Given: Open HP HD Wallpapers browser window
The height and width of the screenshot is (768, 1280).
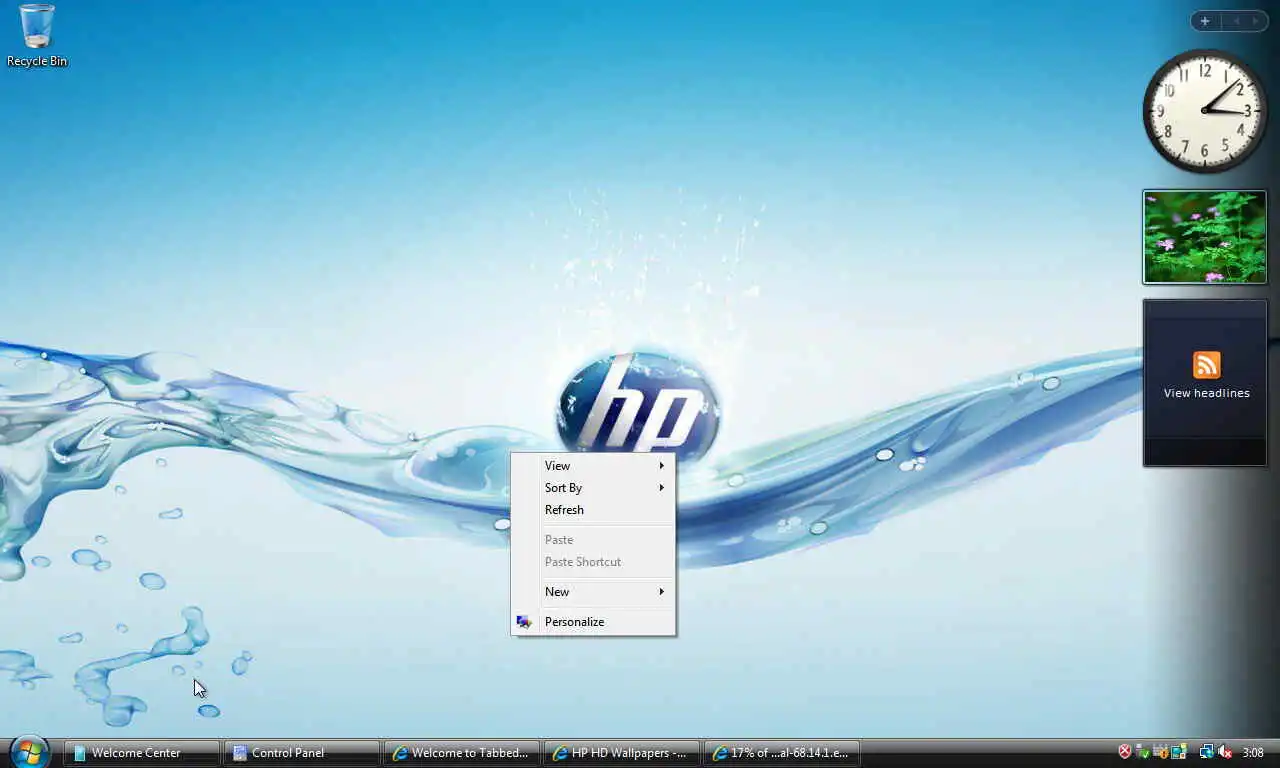Looking at the screenshot, I should (x=622, y=753).
